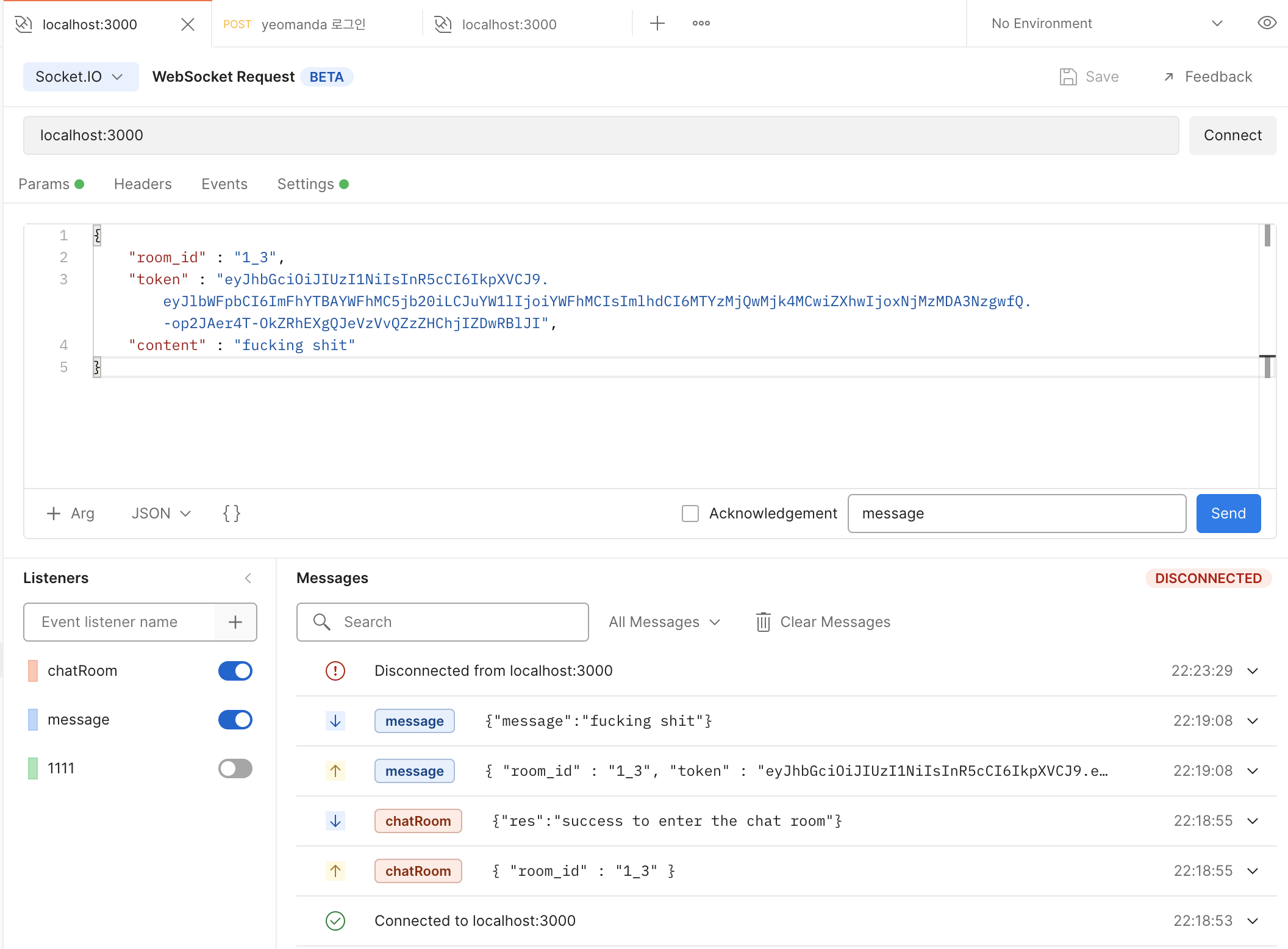This screenshot has width=1288, height=949.
Task: Click the Send button
Action: [x=1228, y=513]
